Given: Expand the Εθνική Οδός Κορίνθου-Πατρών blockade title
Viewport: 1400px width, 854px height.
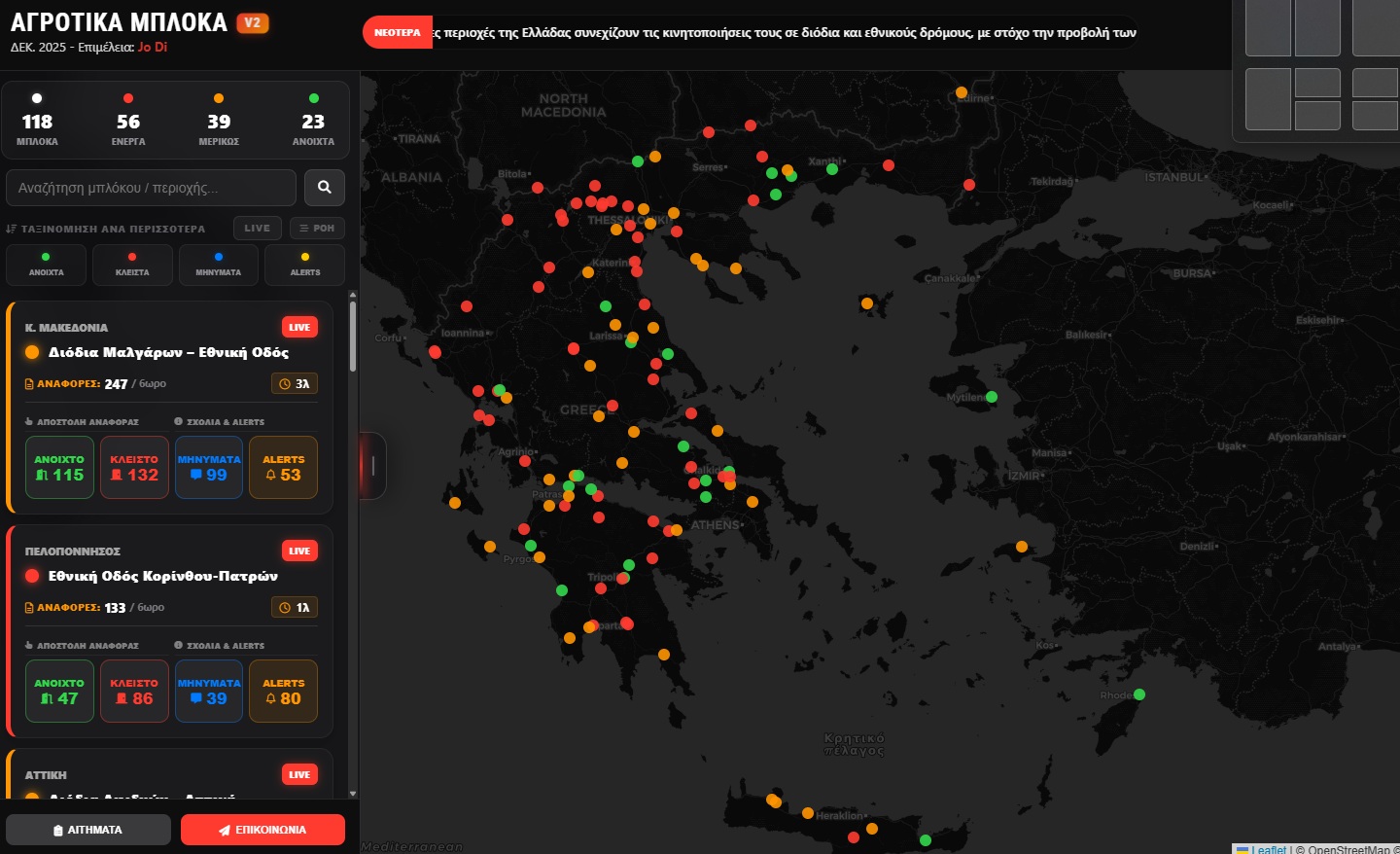Looking at the screenshot, I should [x=163, y=576].
